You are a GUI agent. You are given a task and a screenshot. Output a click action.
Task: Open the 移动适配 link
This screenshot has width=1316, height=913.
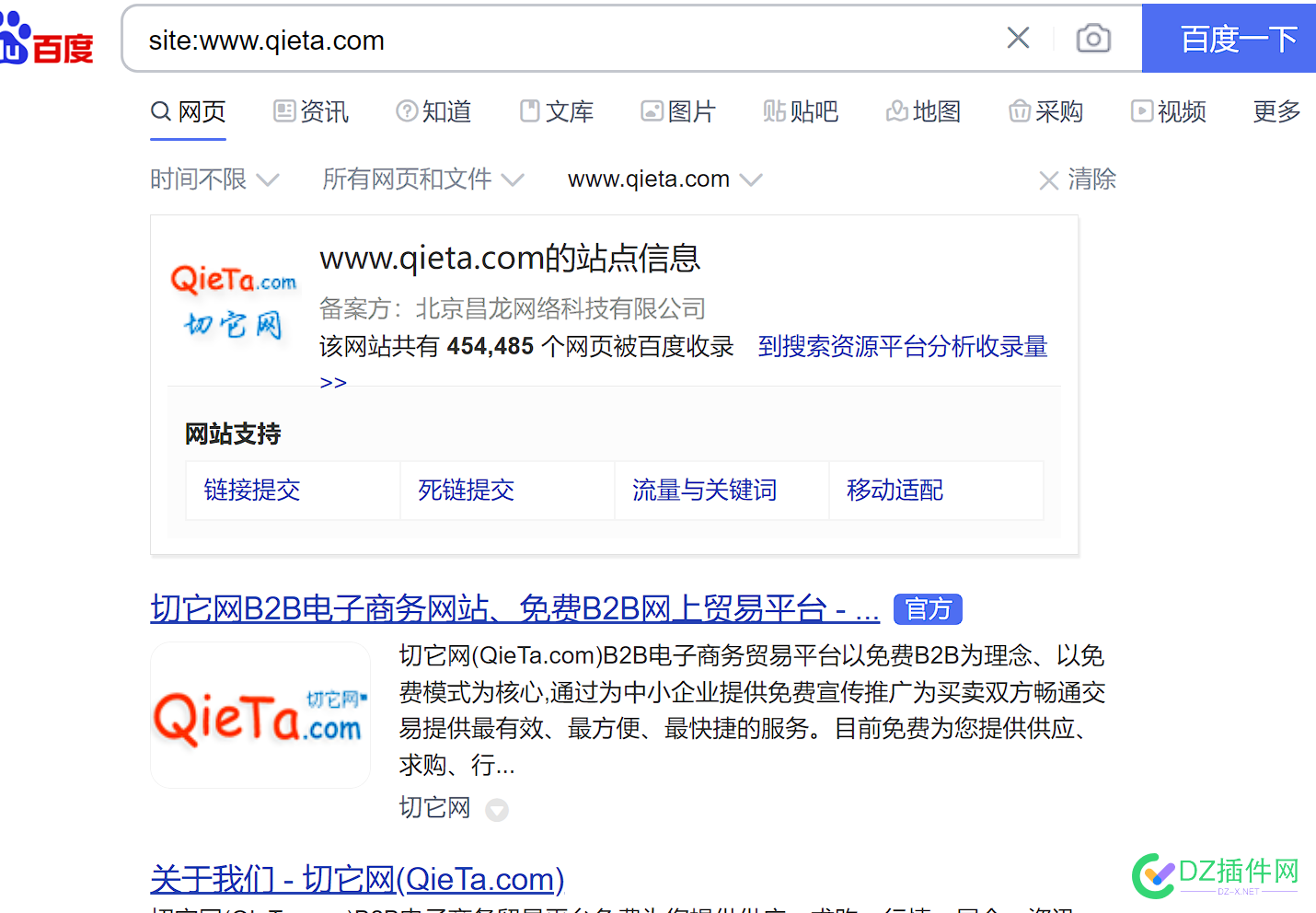tap(895, 490)
